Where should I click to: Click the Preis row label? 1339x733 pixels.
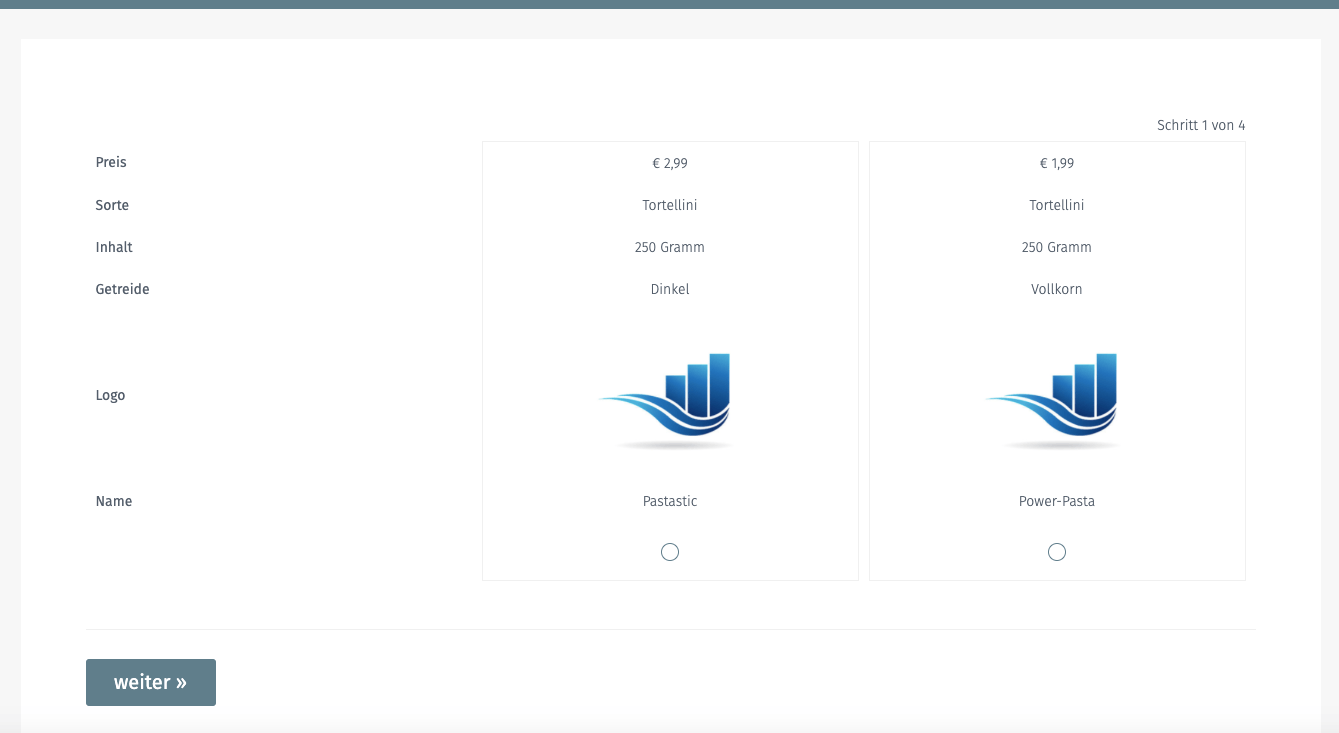111,162
